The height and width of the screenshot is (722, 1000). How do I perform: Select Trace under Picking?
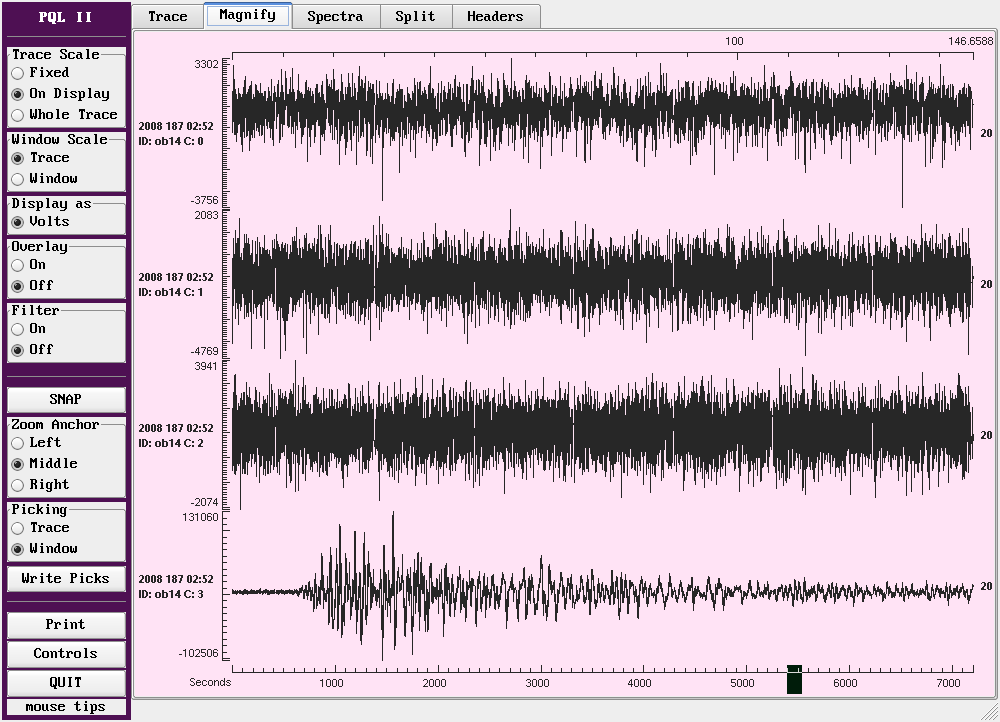(x=18, y=528)
